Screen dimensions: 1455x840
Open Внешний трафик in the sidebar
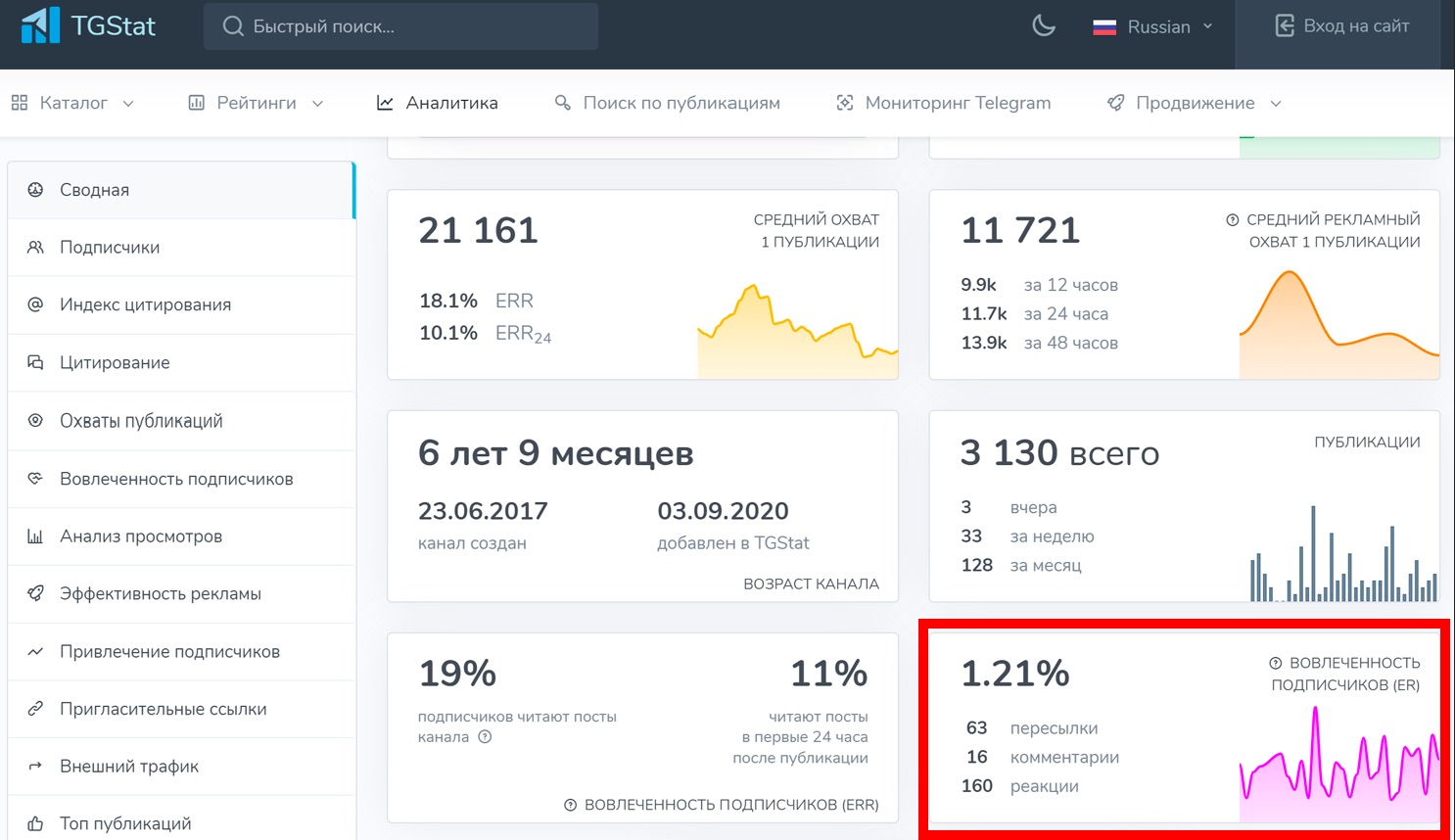(x=181, y=767)
